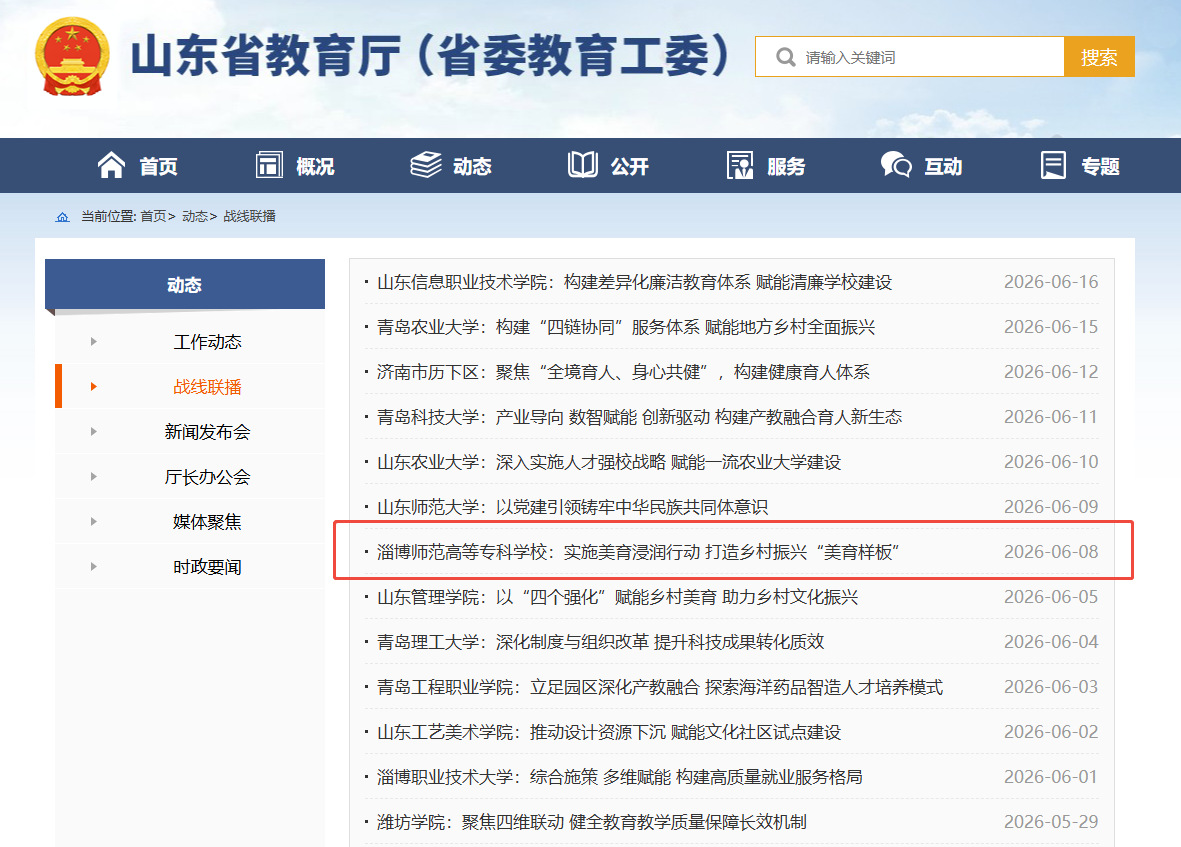Open the 山东管理学院 article

(x=618, y=597)
